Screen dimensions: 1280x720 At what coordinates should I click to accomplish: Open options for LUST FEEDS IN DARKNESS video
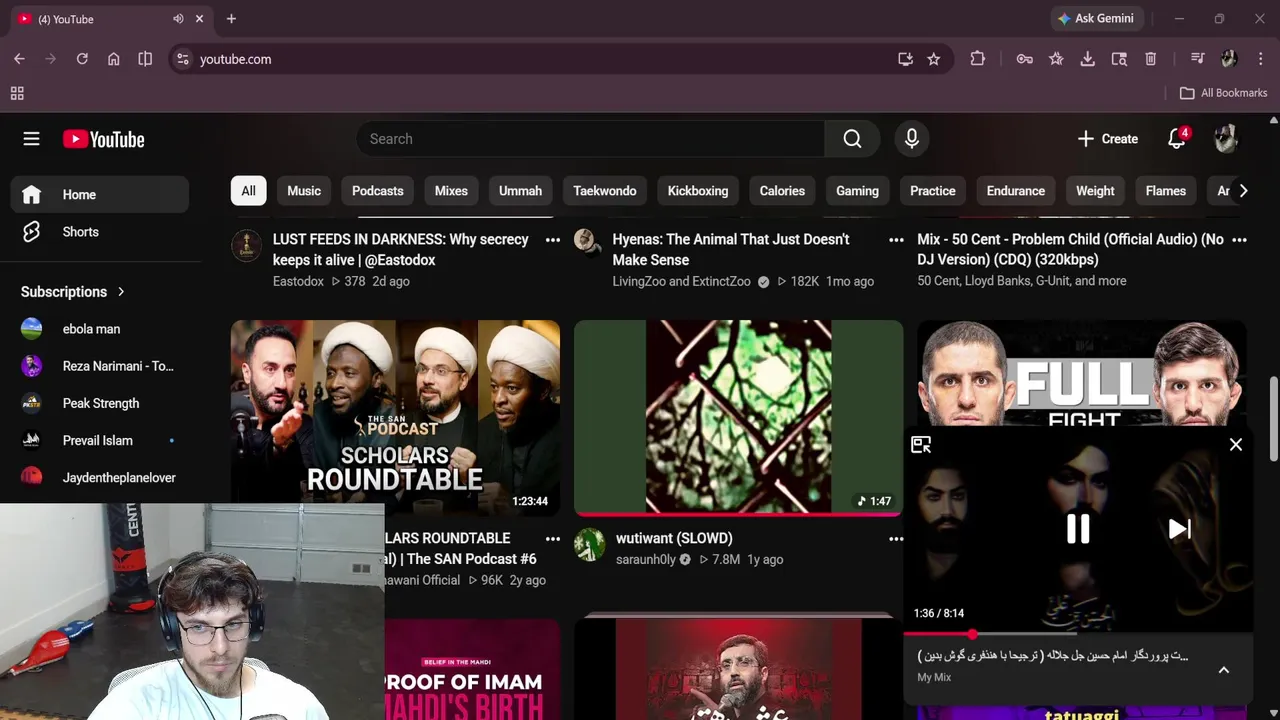(553, 240)
